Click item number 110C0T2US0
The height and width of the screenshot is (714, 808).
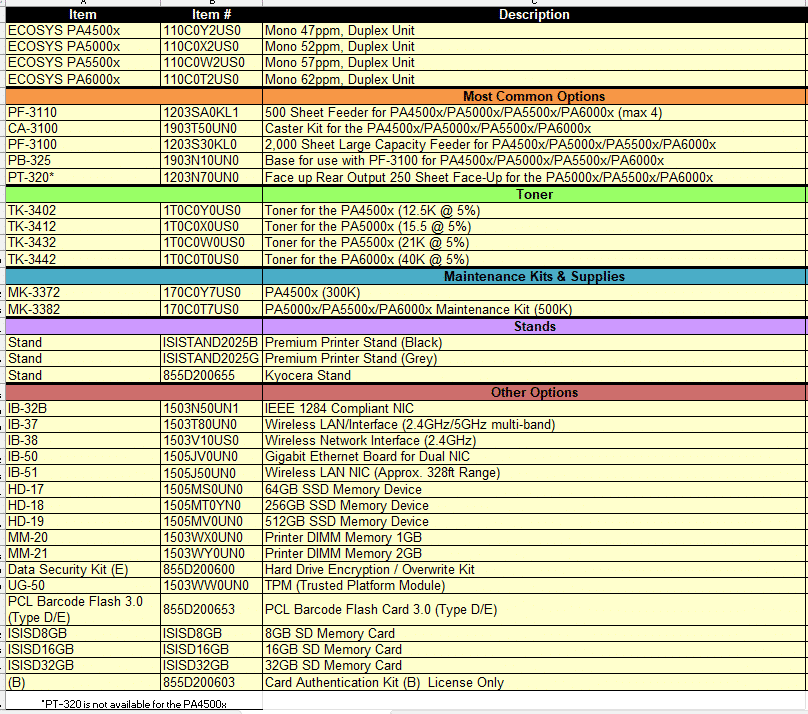201,79
